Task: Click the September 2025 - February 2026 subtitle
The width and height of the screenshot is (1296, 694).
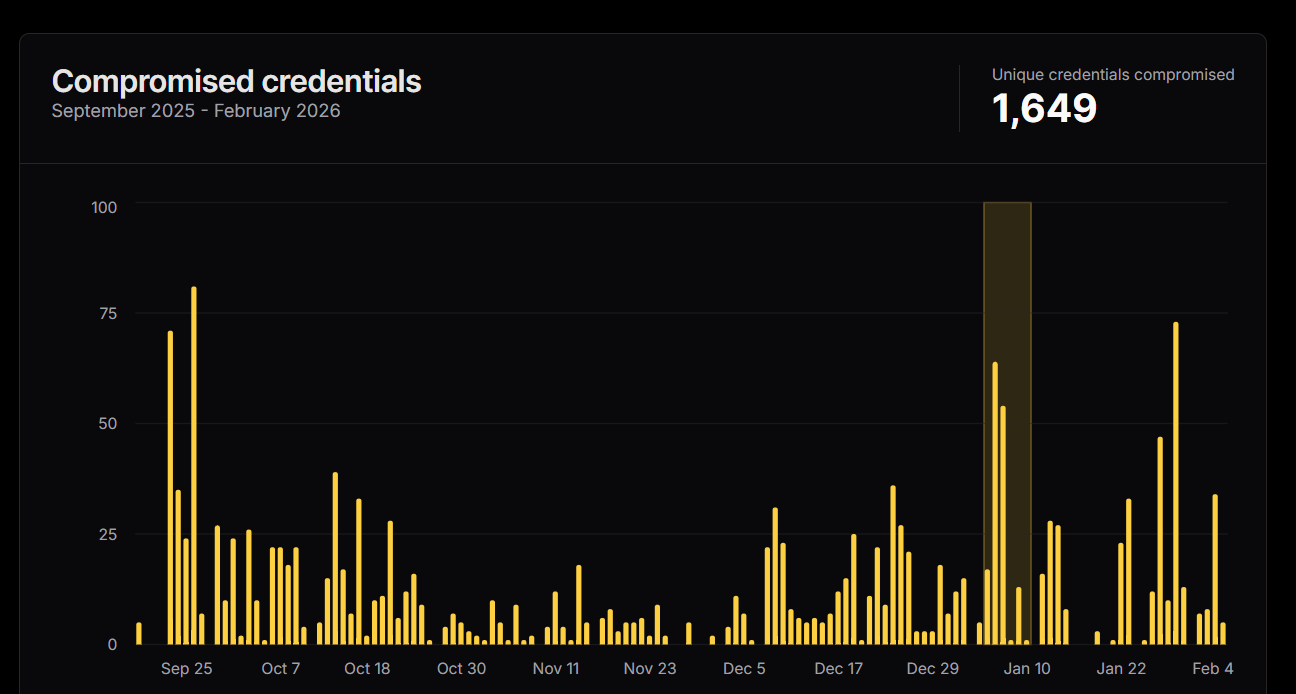Action: [196, 111]
